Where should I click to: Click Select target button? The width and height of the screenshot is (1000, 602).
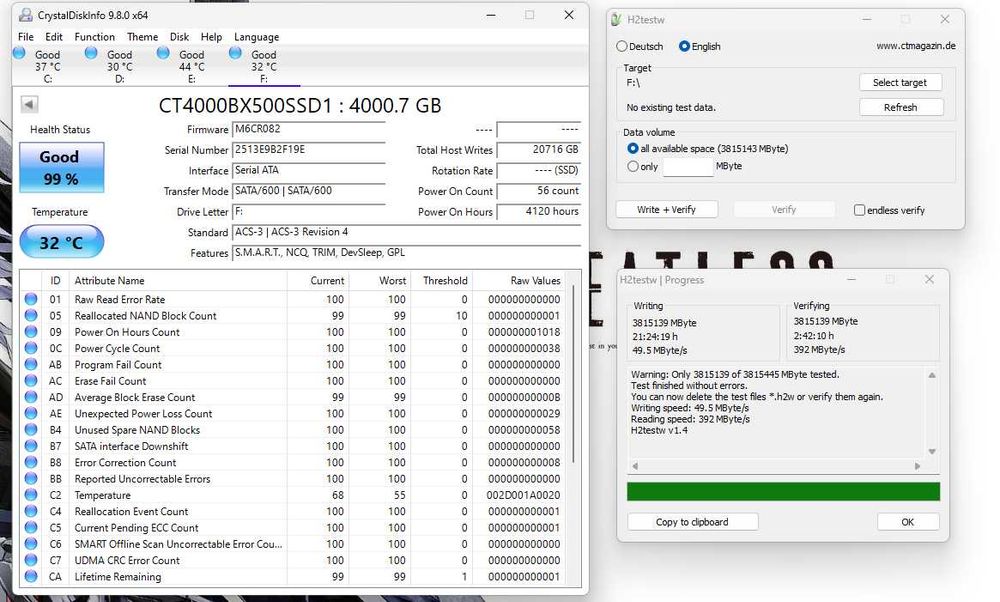pyautogui.click(x=900, y=82)
